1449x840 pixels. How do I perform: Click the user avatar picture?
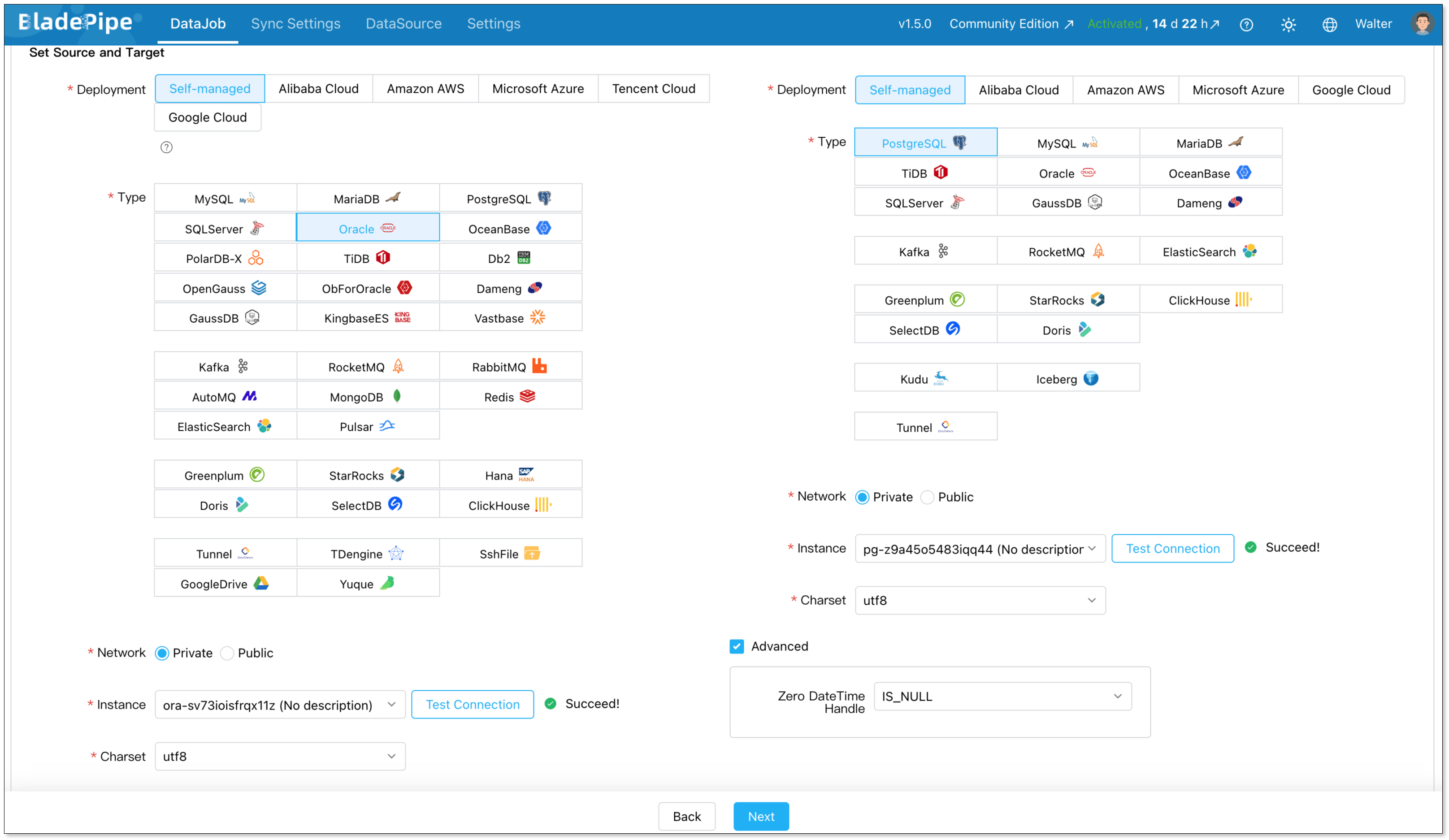point(1423,24)
